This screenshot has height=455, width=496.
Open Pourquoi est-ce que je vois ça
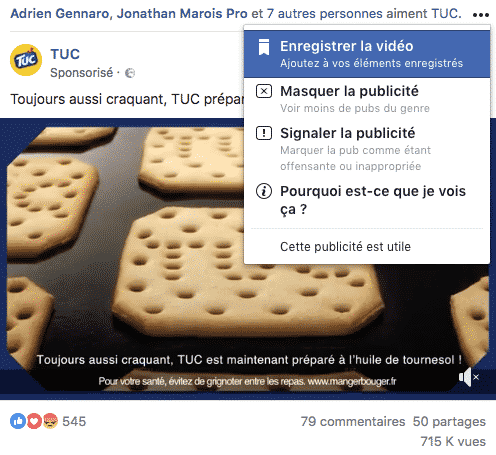[x=367, y=200]
